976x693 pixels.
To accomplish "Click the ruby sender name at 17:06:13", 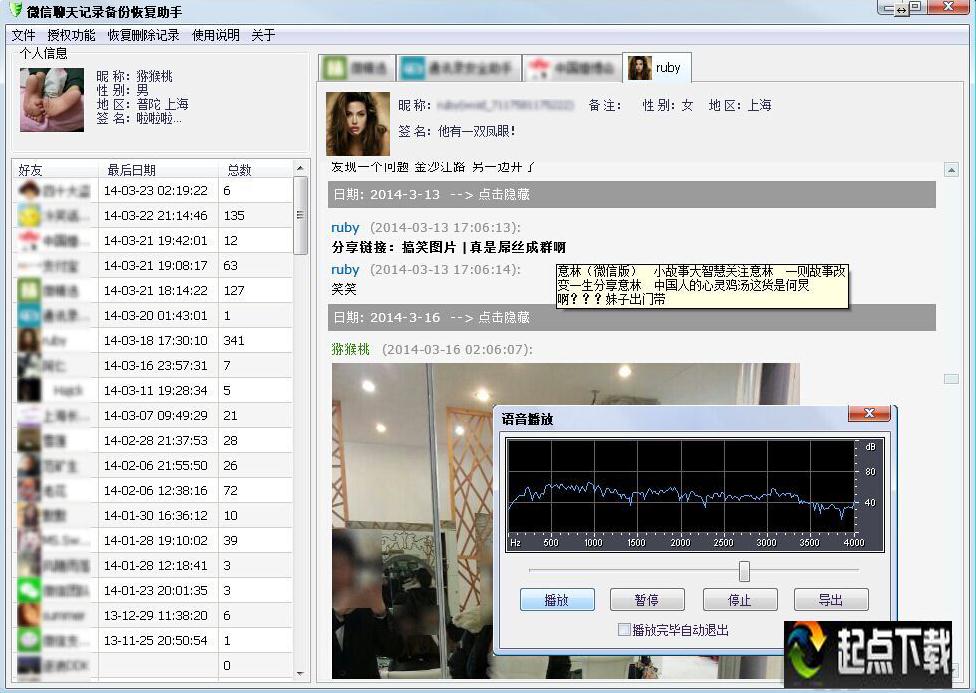I will point(345,227).
